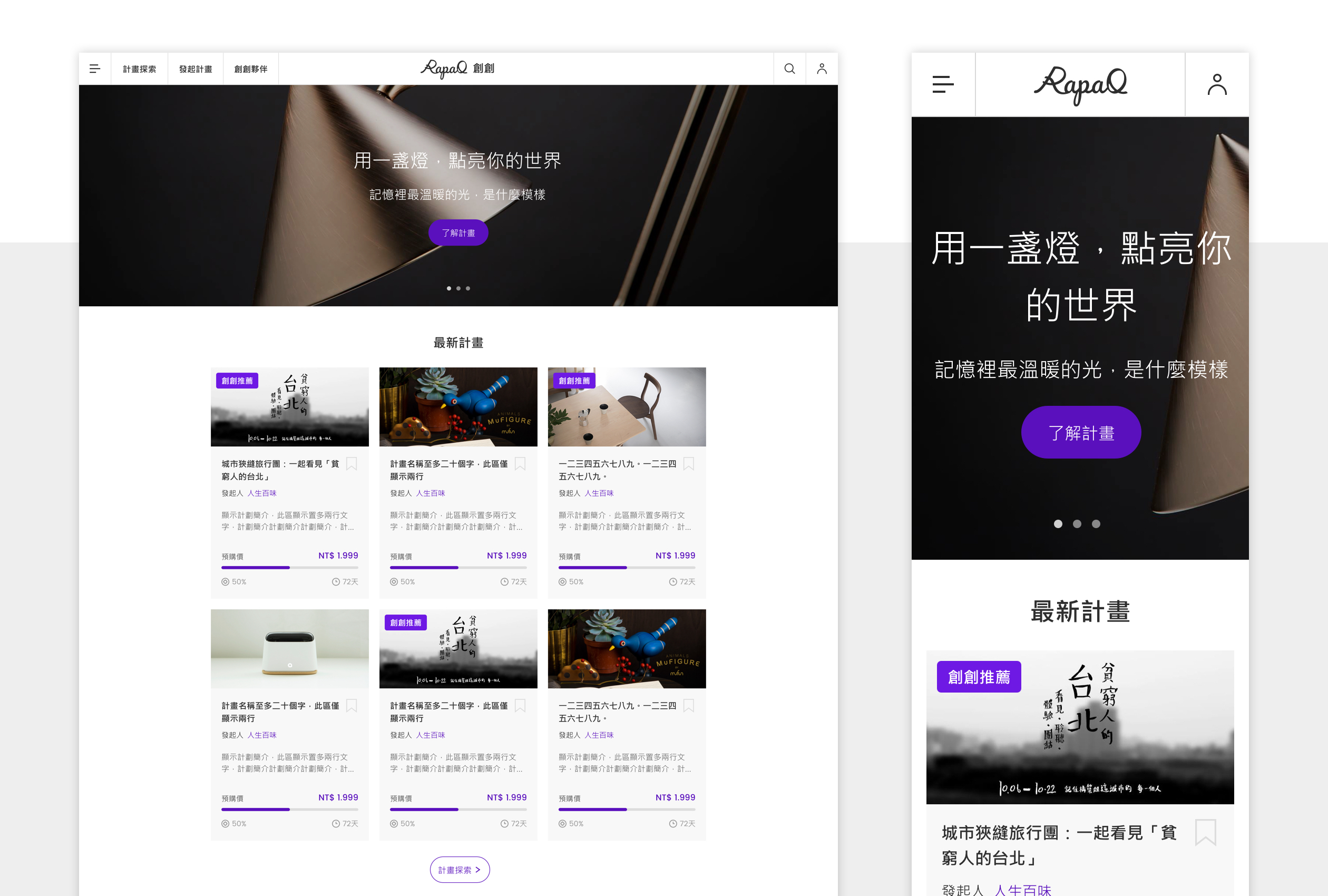This screenshot has width=1328, height=896.
Task: Open the top-row MUFIGURE blue bird thumbnail
Action: 458,407
